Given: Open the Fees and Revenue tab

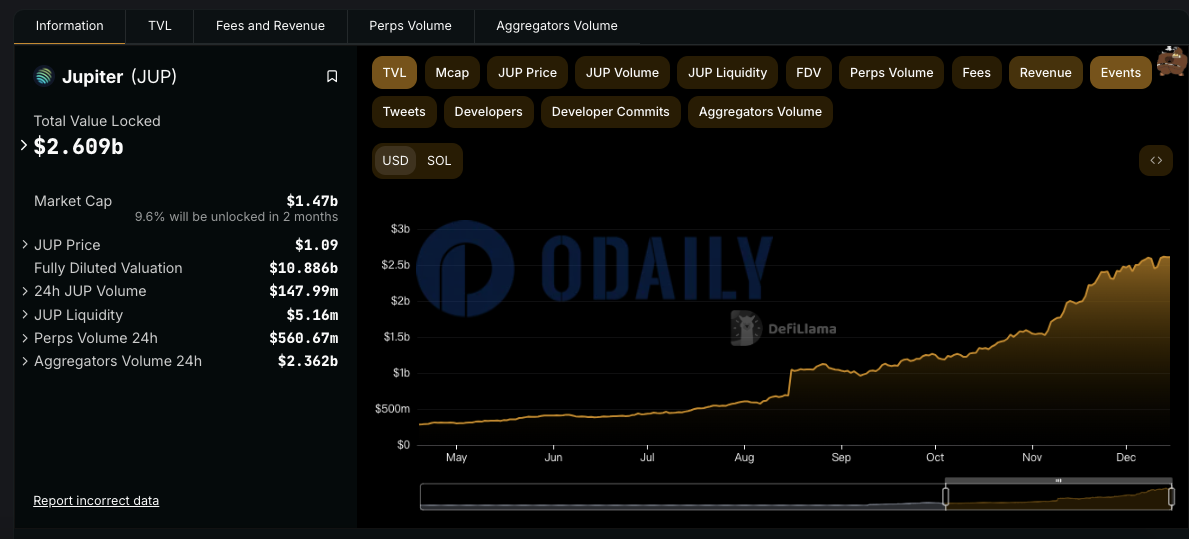Looking at the screenshot, I should pos(271,26).
